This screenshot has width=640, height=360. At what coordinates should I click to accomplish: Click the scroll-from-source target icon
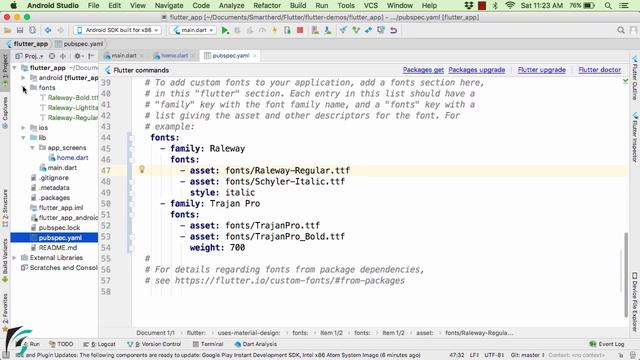52,56
